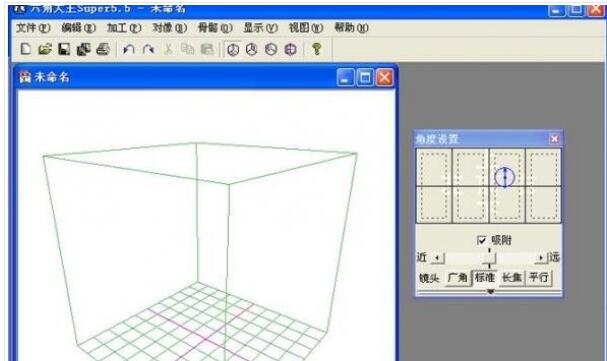Screen dimensions: 607x361
Task: Select the purple cross-marked fourth view icon
Action: (x=290, y=50)
